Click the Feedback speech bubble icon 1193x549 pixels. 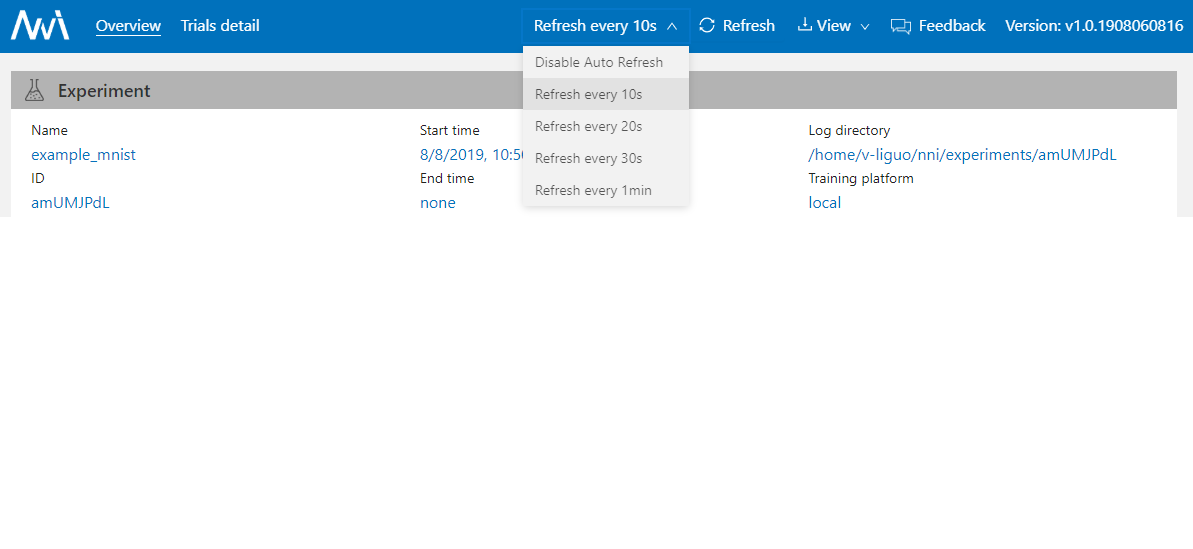[901, 26]
